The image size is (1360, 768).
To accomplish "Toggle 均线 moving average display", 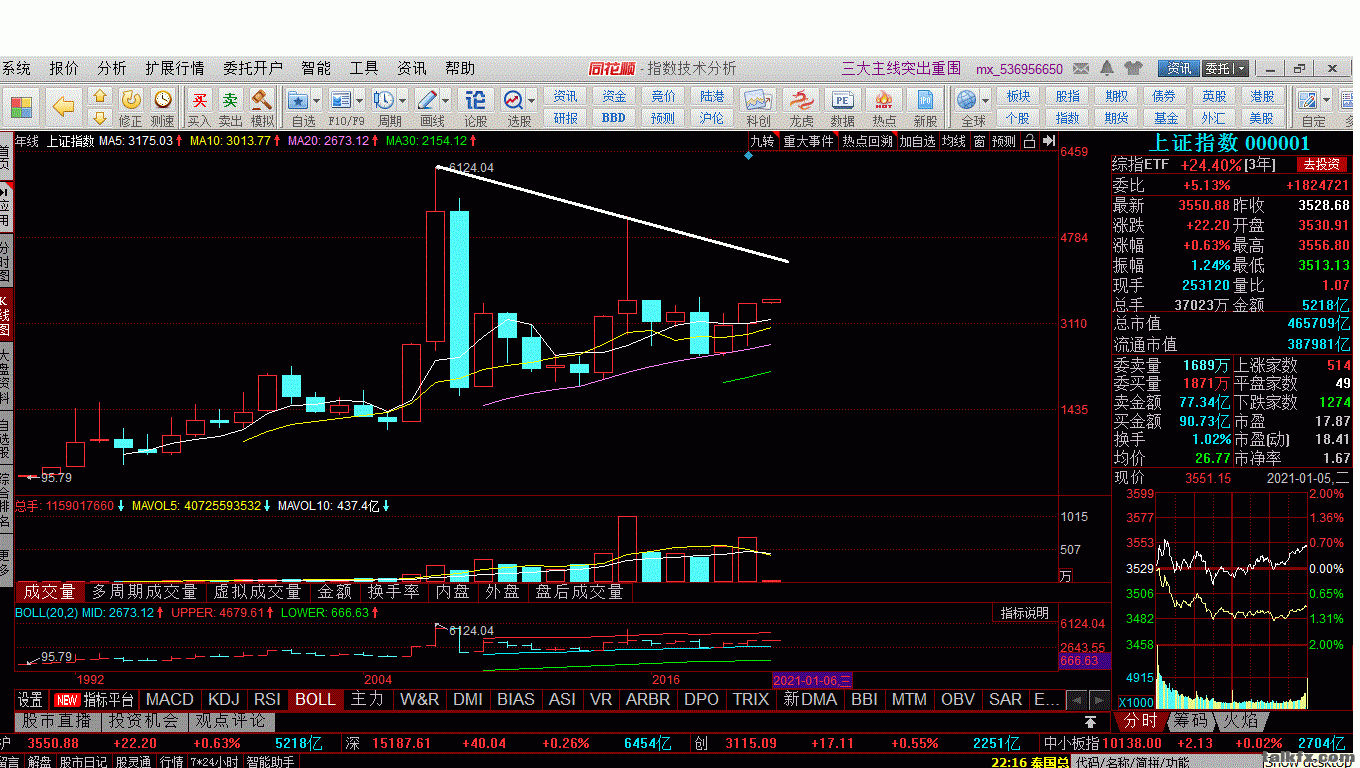I will point(953,142).
